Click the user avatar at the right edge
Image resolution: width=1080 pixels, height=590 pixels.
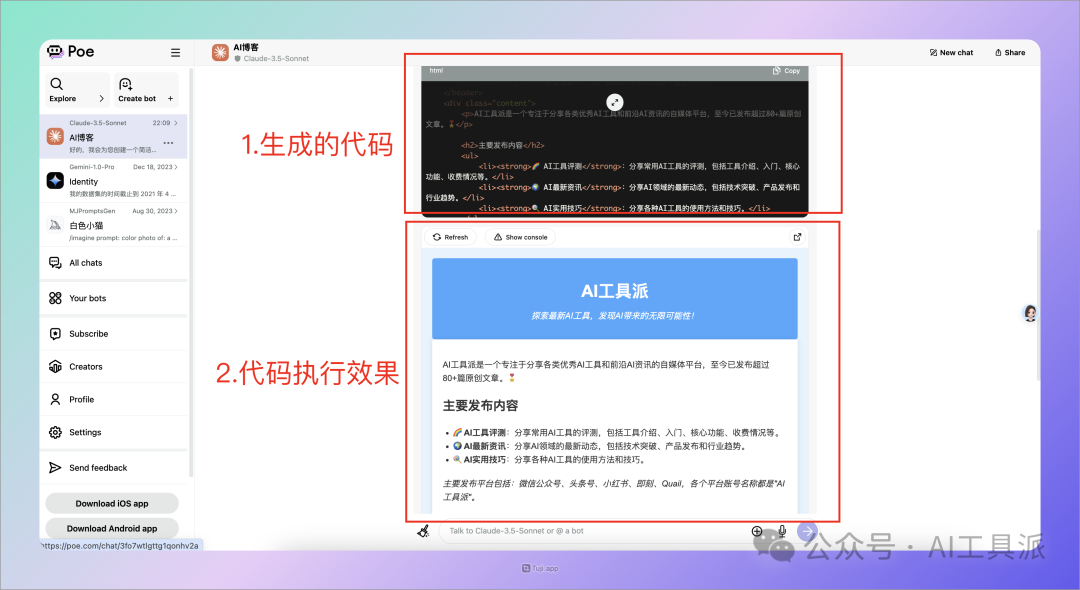[1030, 314]
